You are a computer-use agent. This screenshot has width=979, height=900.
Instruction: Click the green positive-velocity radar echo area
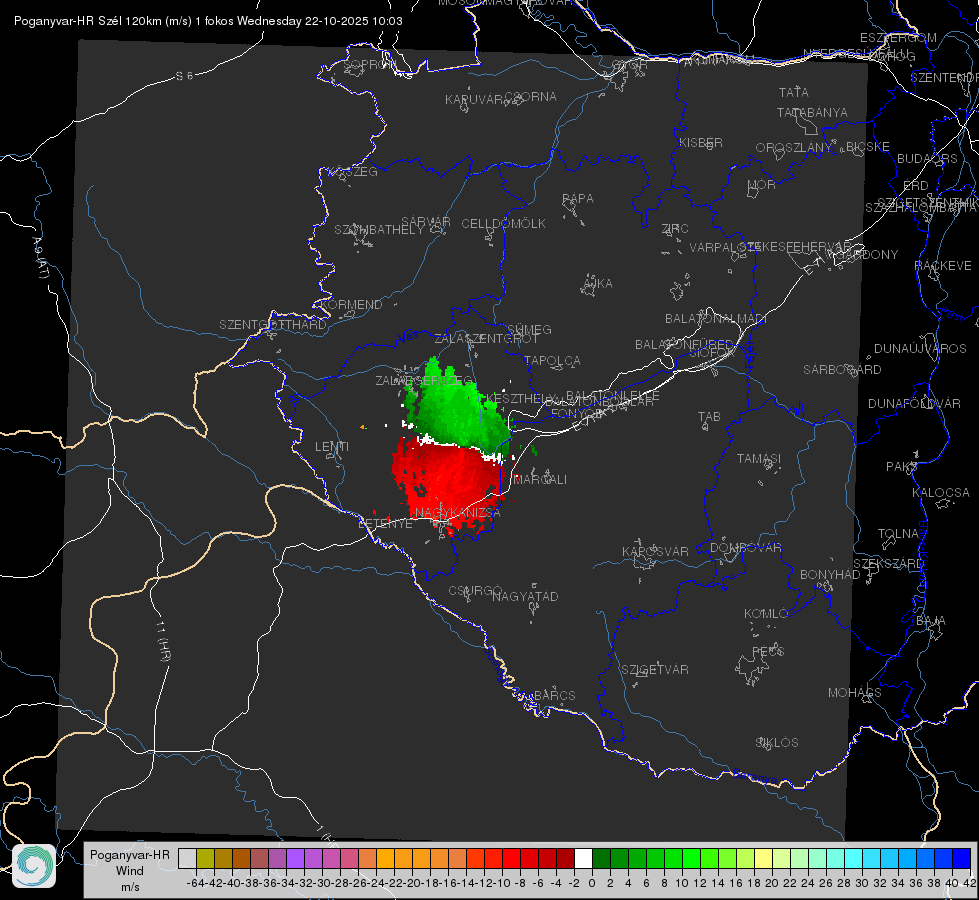pos(456,406)
